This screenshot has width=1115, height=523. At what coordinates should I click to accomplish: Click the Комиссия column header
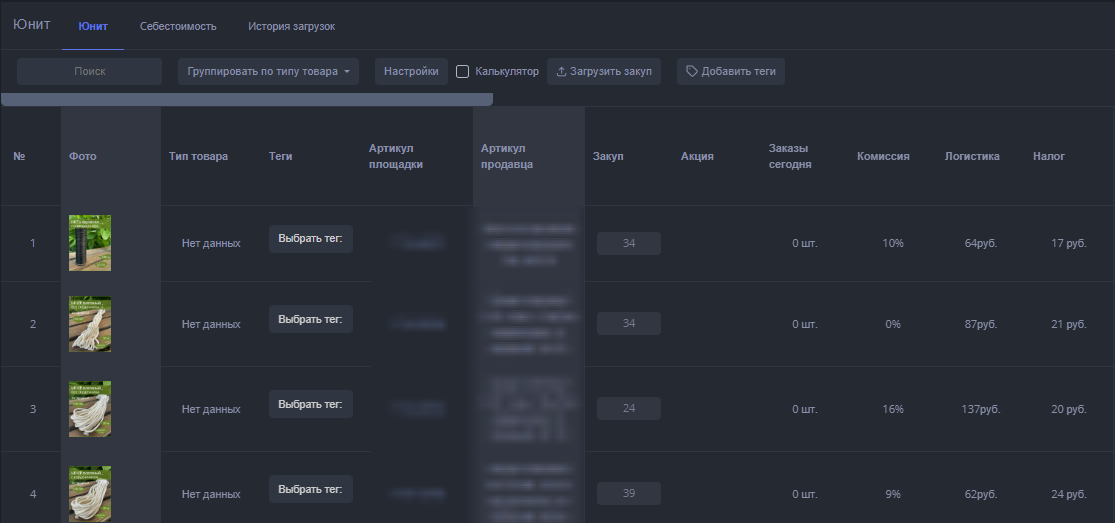pos(883,157)
